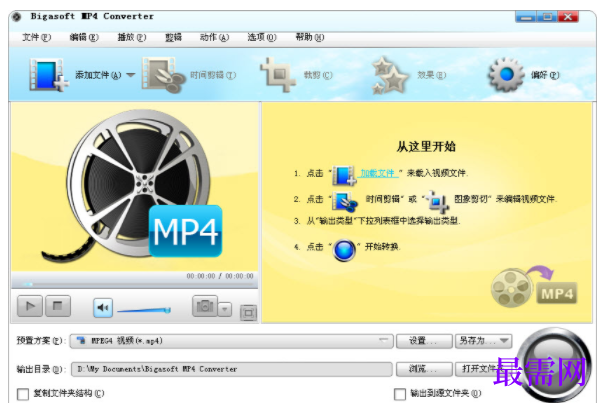This screenshot has width=605, height=403.
Task: Open the 帮助 (Help) menu
Action: pos(310,37)
